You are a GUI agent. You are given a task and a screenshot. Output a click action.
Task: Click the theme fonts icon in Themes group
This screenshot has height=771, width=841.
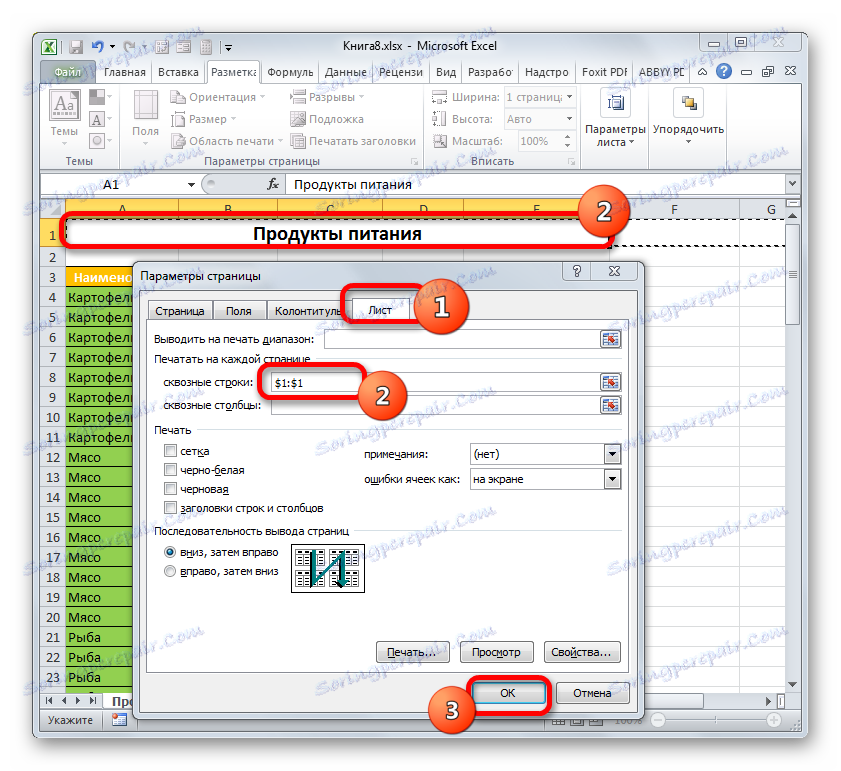tap(97, 119)
